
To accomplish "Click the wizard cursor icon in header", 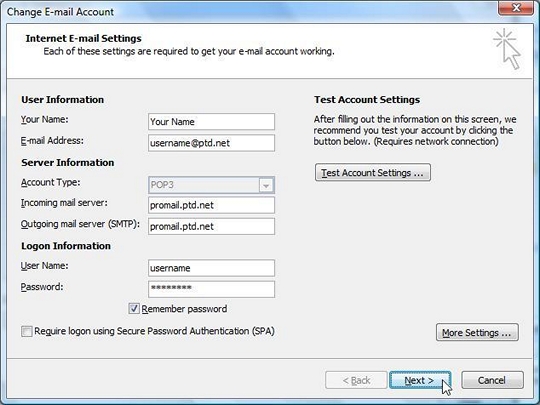I will coord(507,49).
